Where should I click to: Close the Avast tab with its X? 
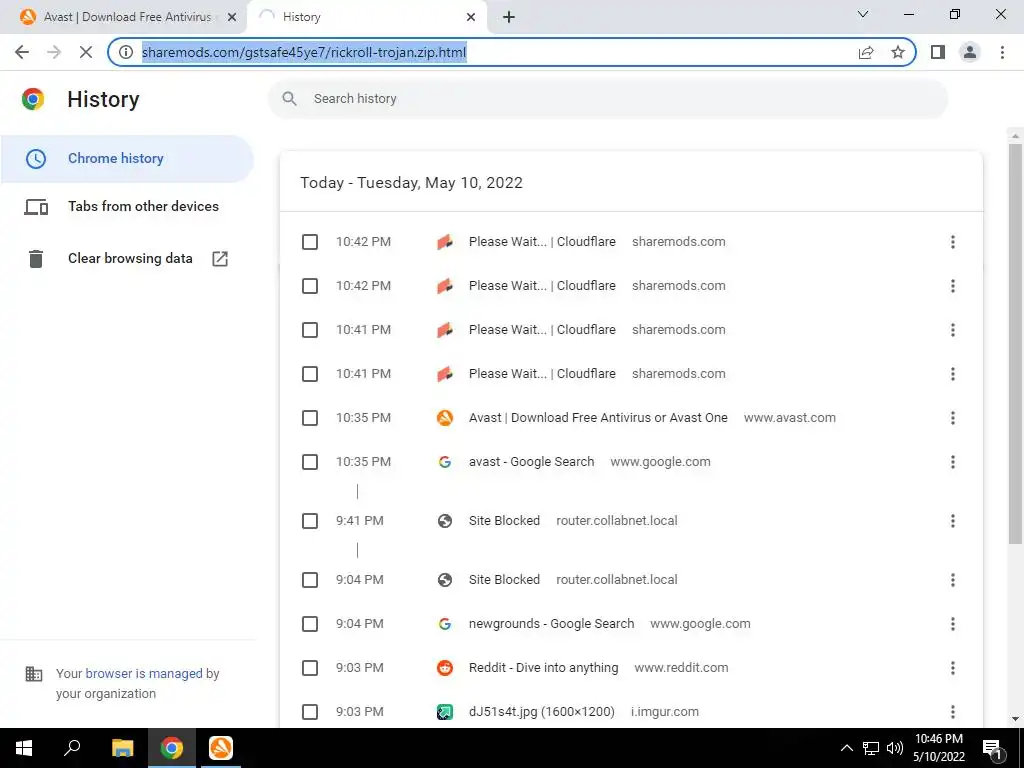pyautogui.click(x=231, y=17)
